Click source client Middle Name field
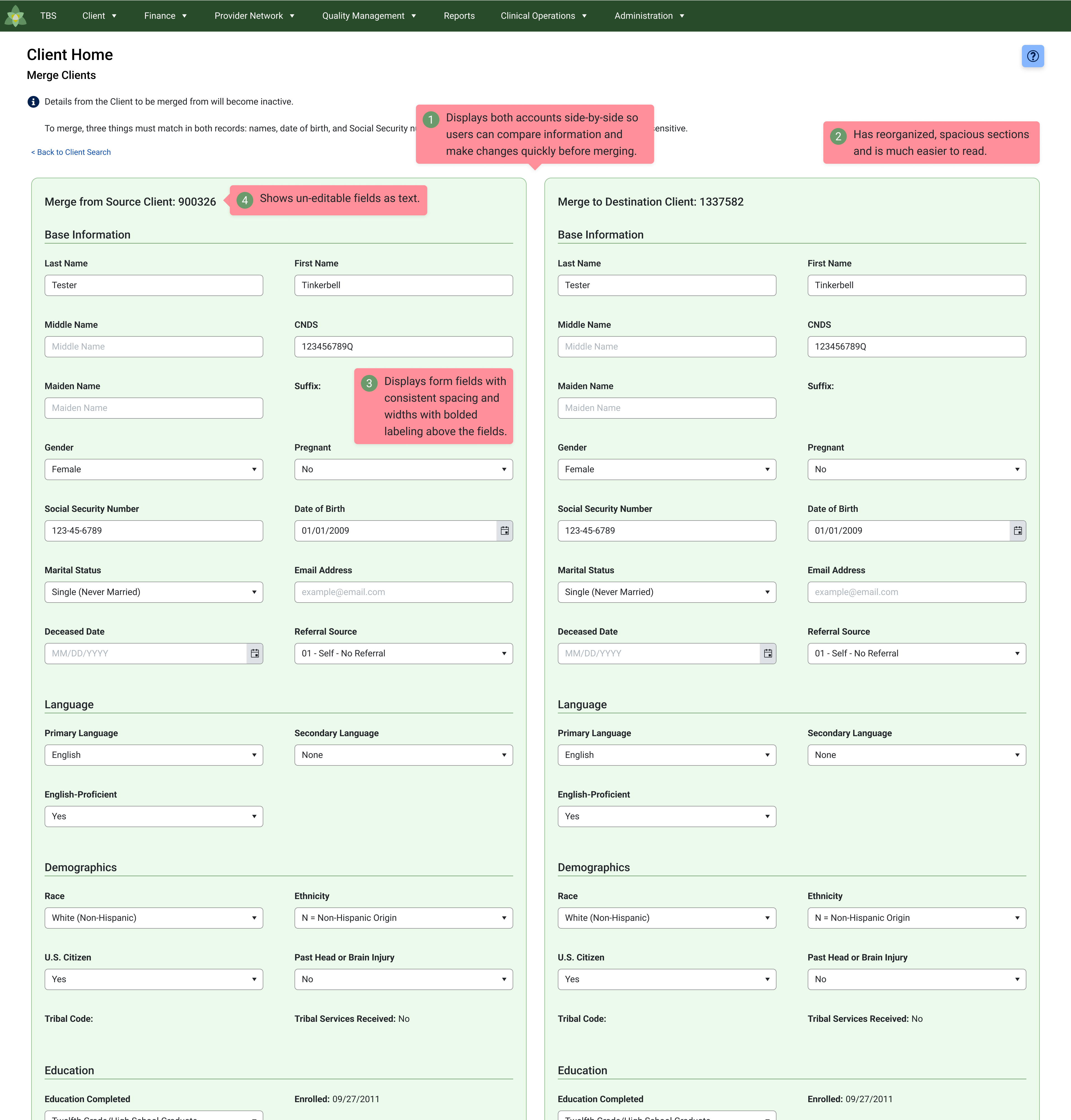1071x1120 pixels. tap(154, 346)
